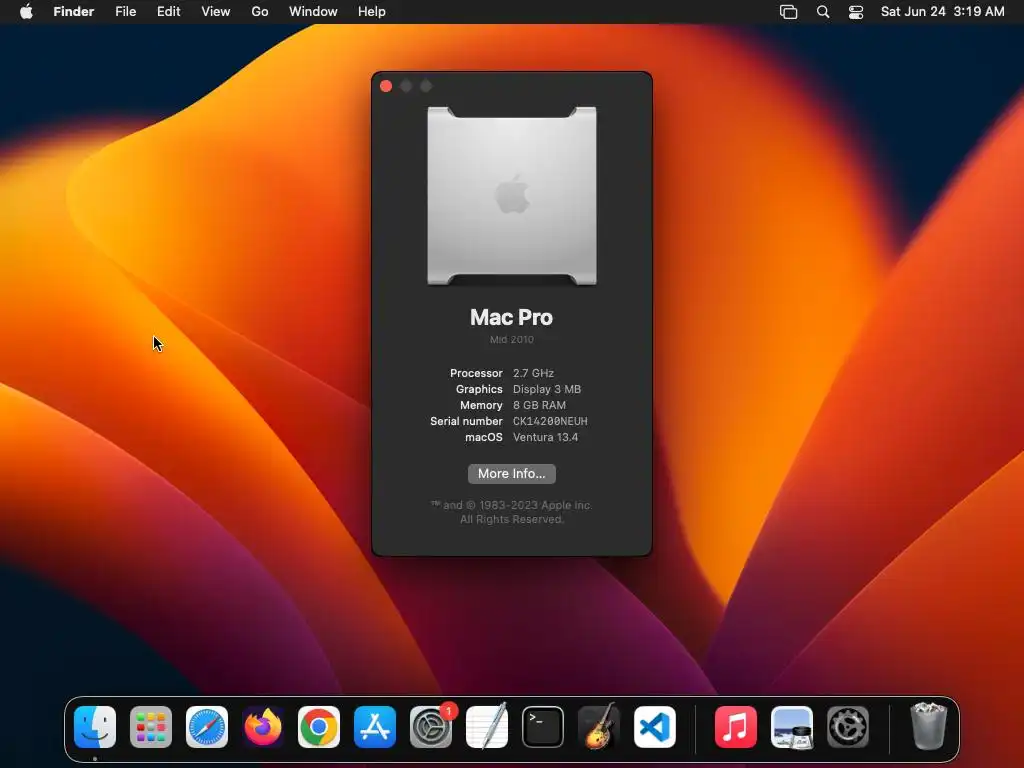
Task: Click the Ventura 13.4 macOS version
Action: [545, 438]
